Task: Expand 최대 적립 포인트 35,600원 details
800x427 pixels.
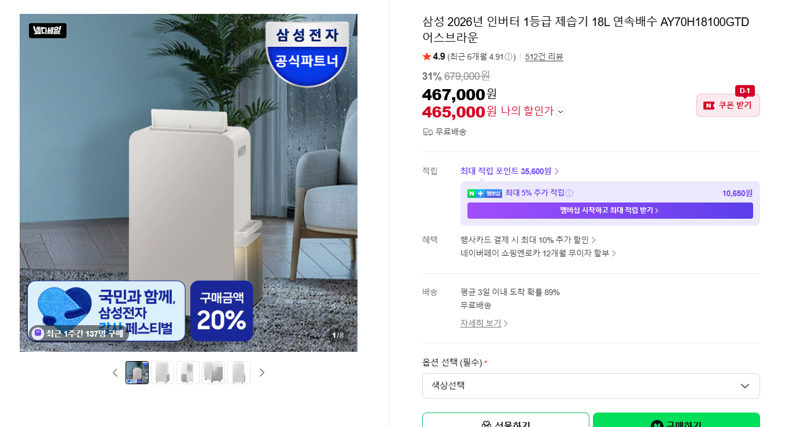Action: [x=509, y=171]
